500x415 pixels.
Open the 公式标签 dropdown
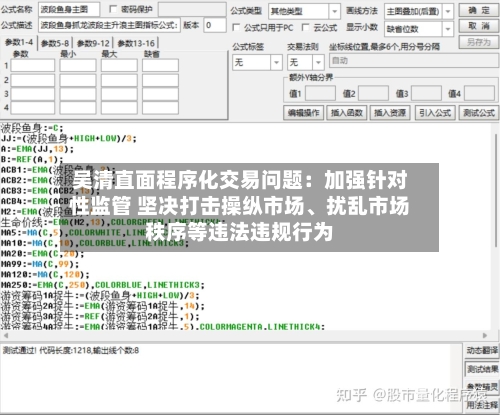click(257, 62)
